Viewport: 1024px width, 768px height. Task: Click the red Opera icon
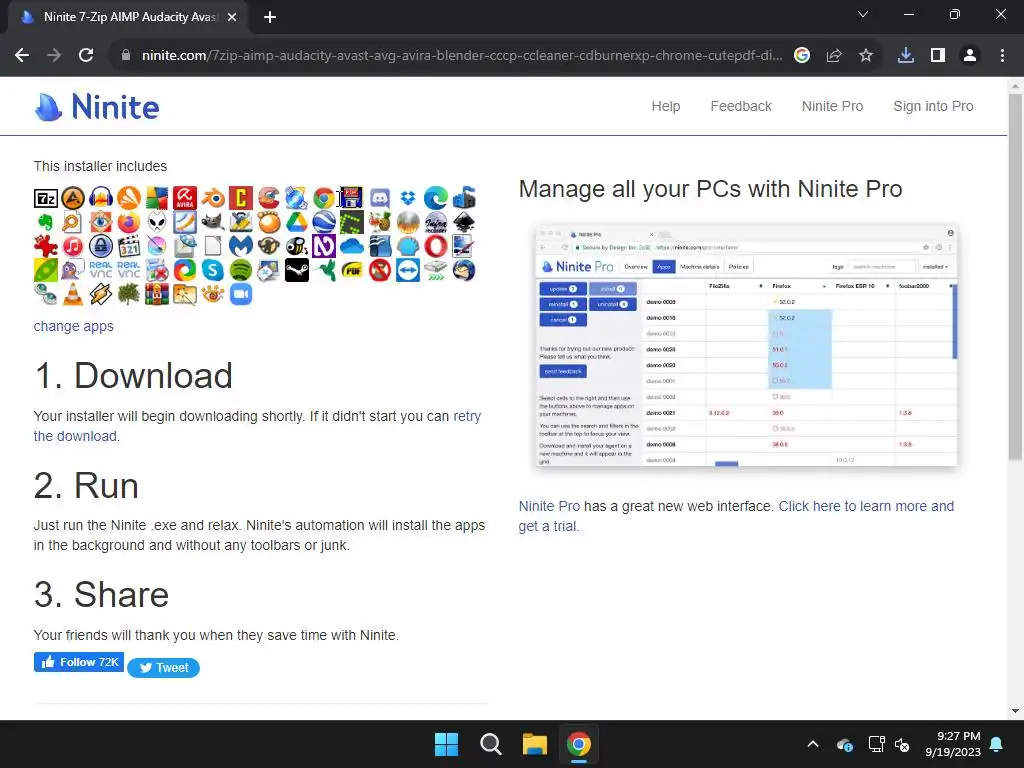(x=436, y=246)
